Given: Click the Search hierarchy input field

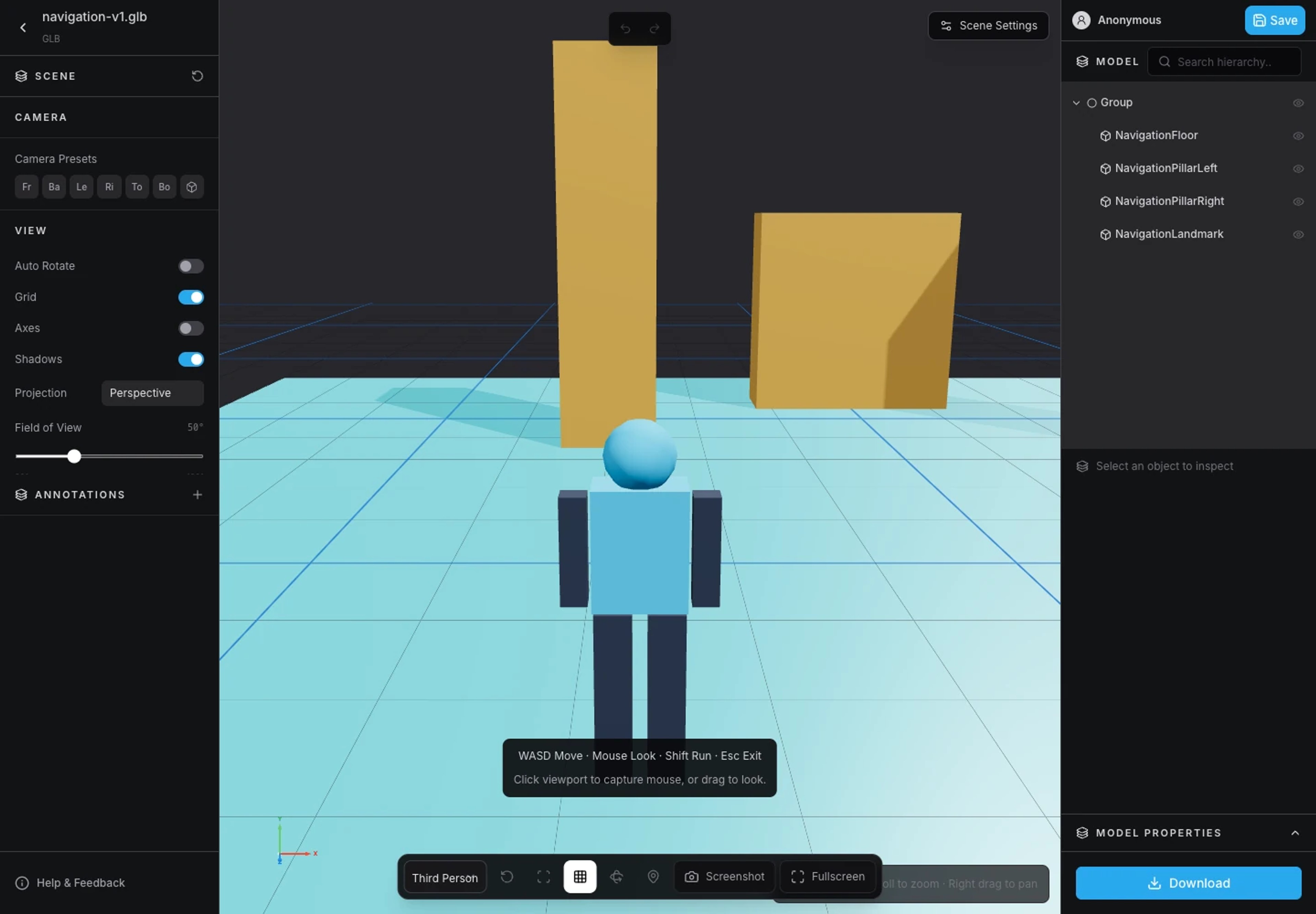Looking at the screenshot, I should (x=1224, y=61).
